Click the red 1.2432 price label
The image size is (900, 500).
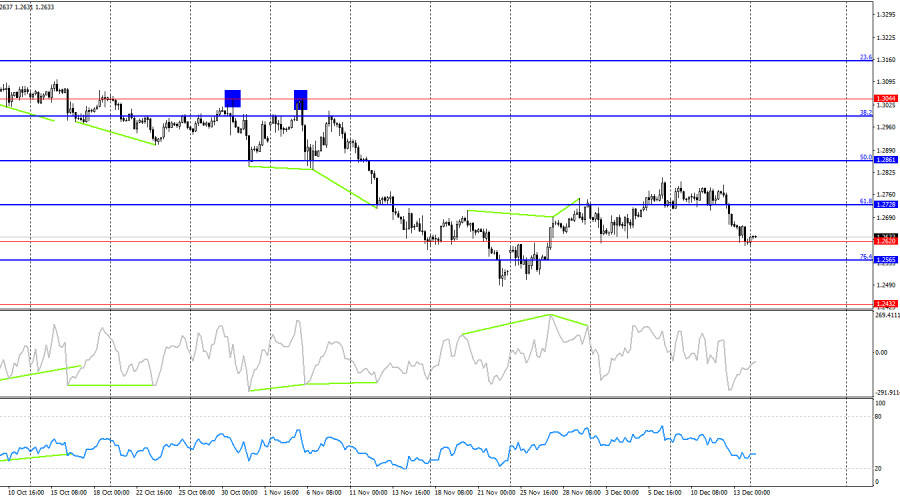tap(885, 303)
